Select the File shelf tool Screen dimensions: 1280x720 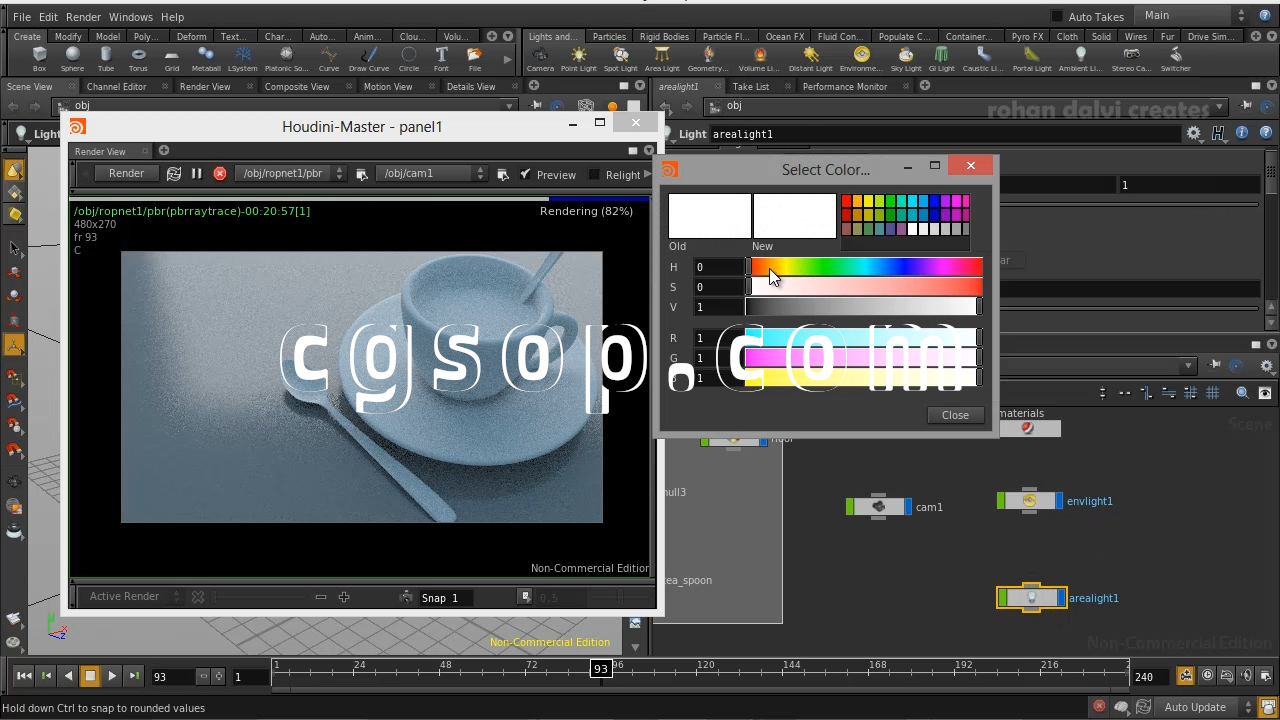475,59
